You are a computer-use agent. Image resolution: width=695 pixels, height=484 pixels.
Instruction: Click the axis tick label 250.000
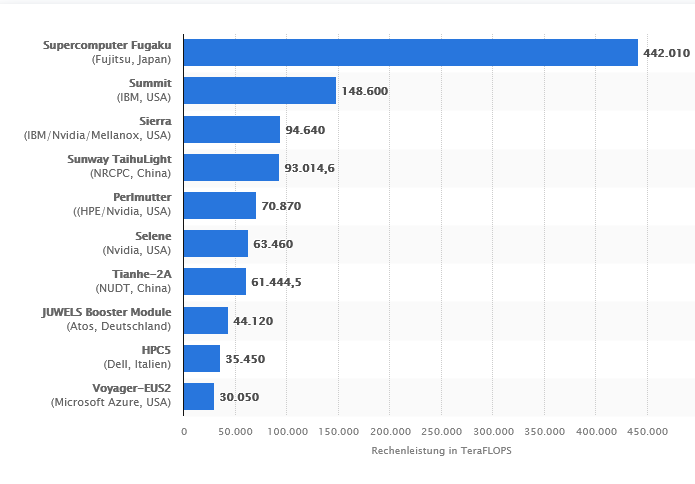click(441, 432)
